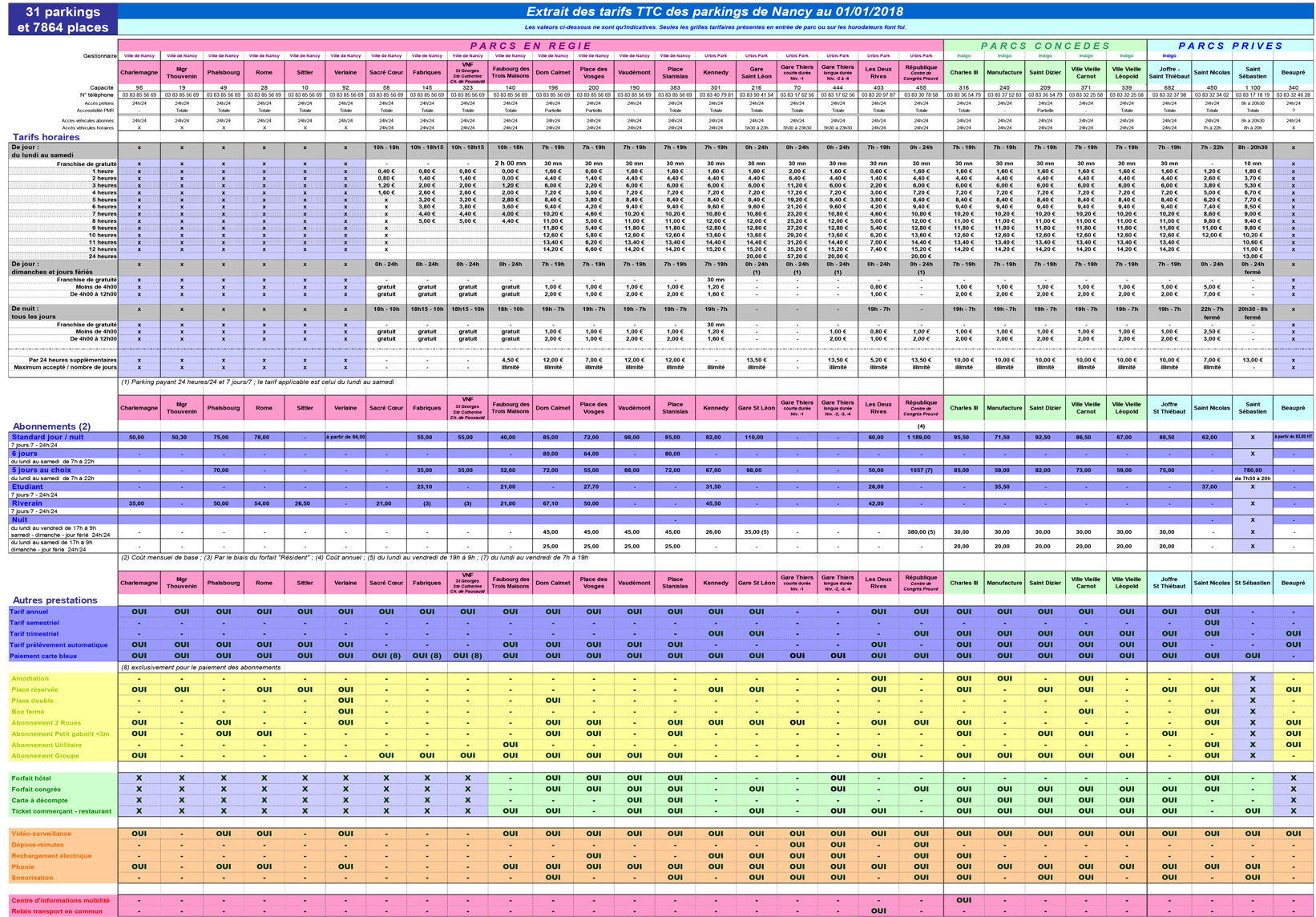Select the "1 189,00" subscription price cell
1316x917 pixels.
(921, 438)
